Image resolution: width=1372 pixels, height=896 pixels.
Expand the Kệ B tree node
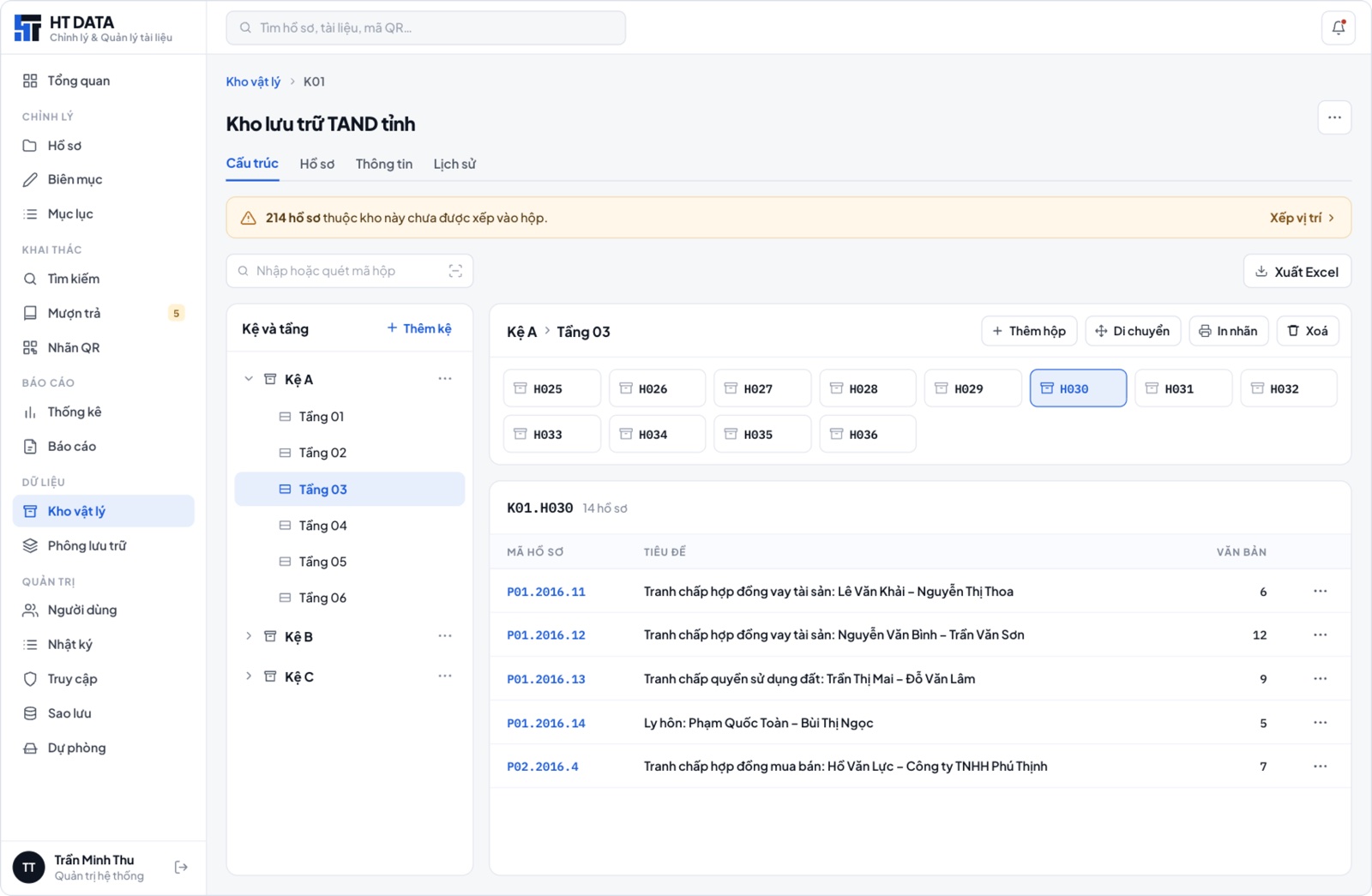[249, 636]
